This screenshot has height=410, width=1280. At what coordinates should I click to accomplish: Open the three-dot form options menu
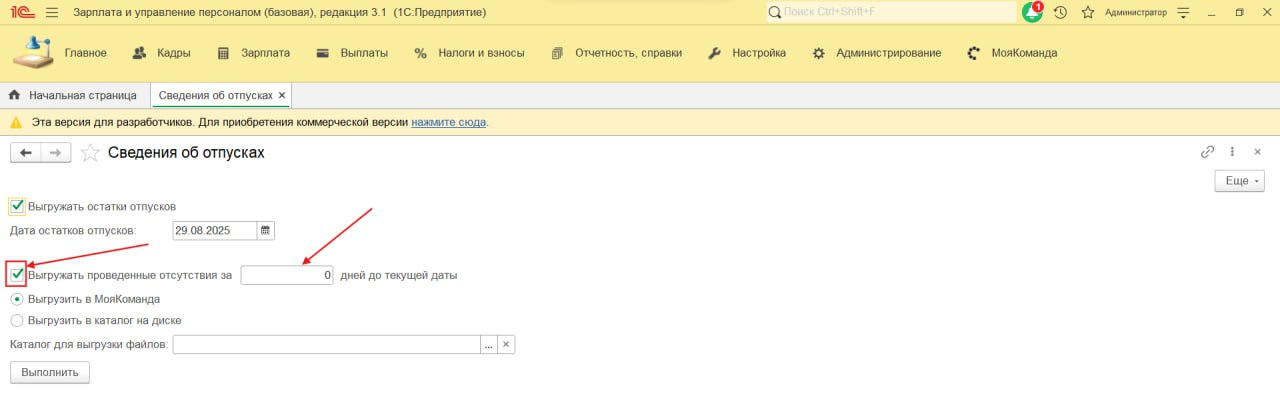(x=1233, y=152)
